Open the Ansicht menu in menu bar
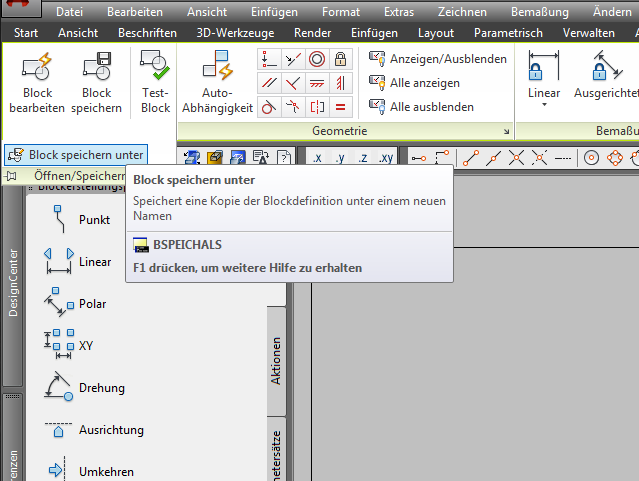This screenshot has height=481, width=639. [207, 12]
